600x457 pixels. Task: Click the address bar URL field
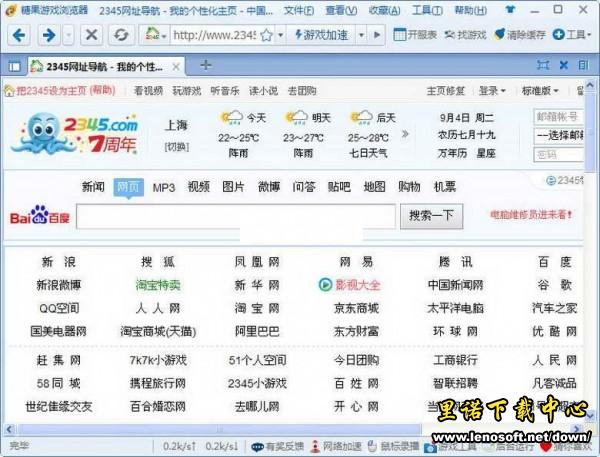coord(215,35)
